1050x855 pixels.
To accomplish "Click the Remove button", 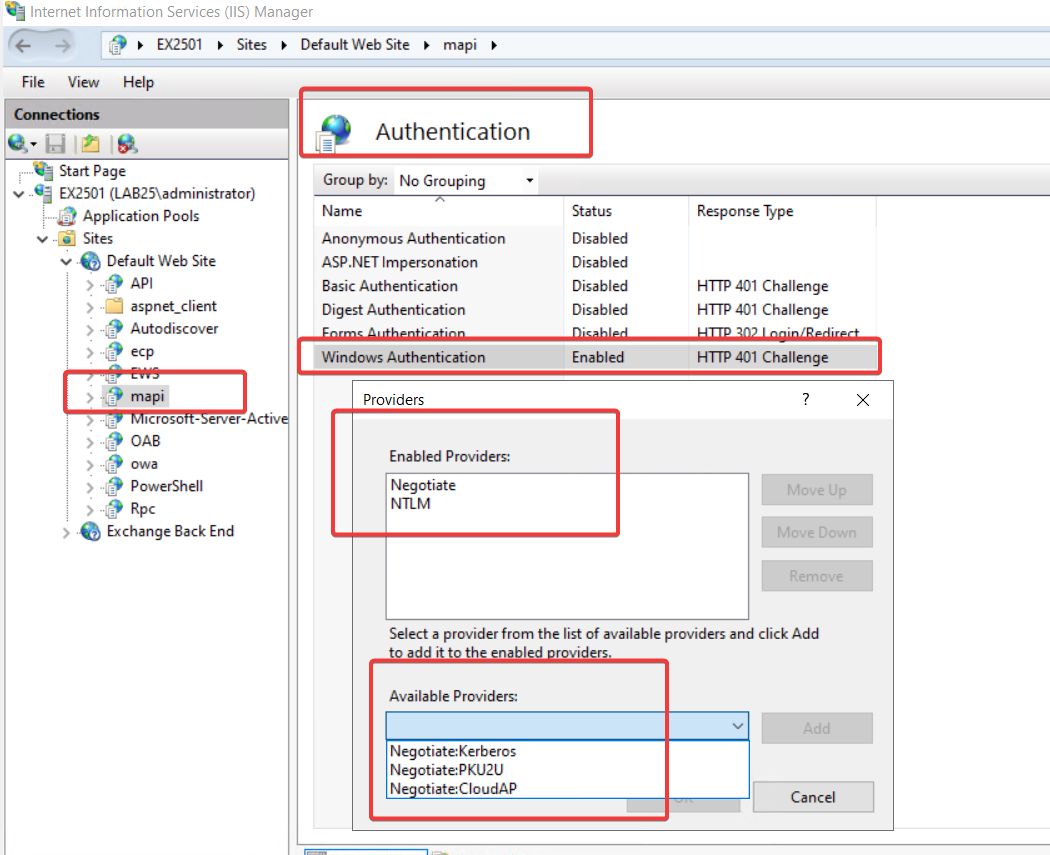I will 817,576.
